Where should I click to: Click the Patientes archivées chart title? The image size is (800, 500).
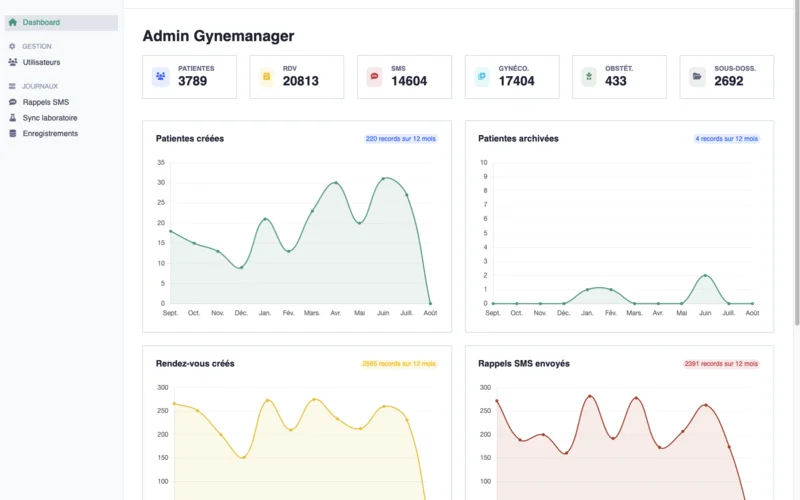coord(518,139)
